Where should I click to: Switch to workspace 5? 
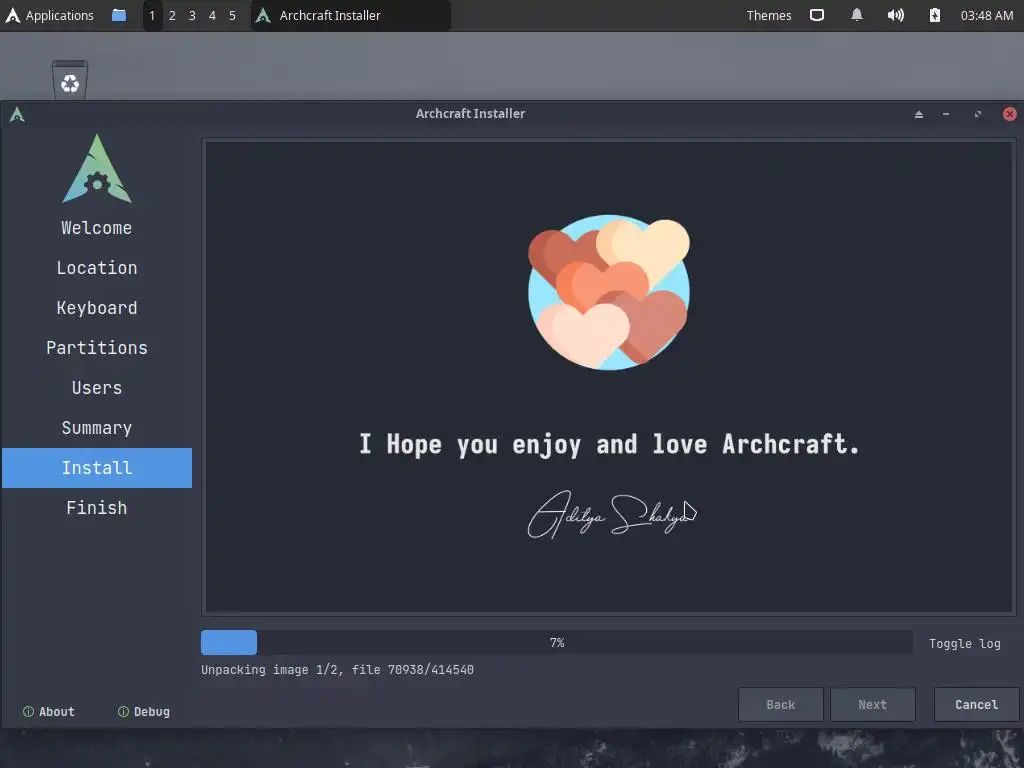(232, 15)
